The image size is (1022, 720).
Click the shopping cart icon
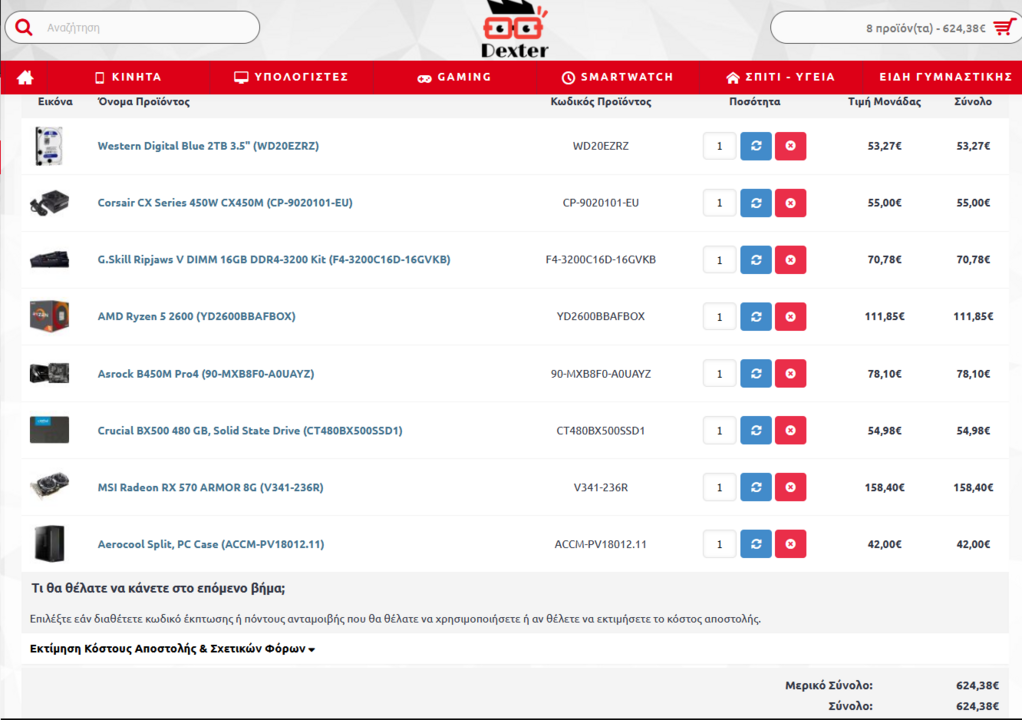tap(1004, 27)
